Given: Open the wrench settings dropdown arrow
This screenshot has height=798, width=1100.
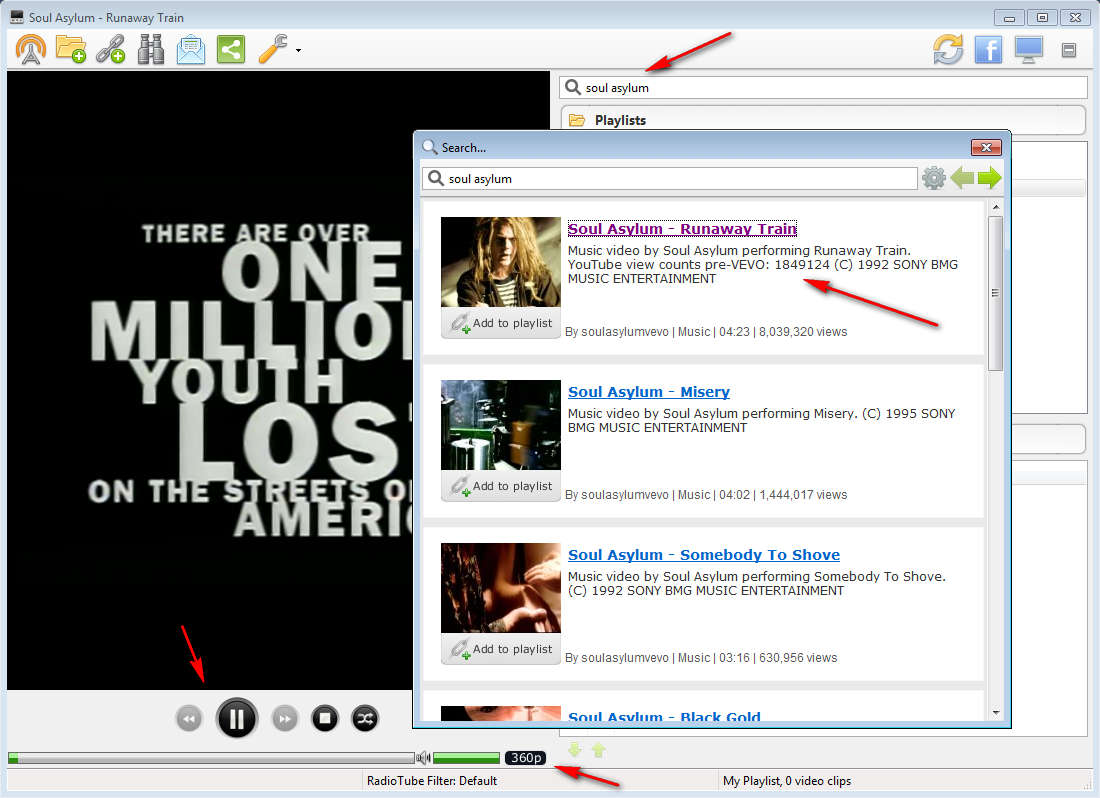Looking at the screenshot, I should [298, 50].
